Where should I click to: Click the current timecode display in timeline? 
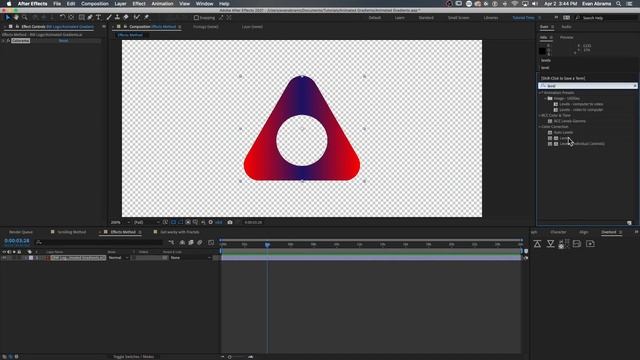click(x=17, y=241)
